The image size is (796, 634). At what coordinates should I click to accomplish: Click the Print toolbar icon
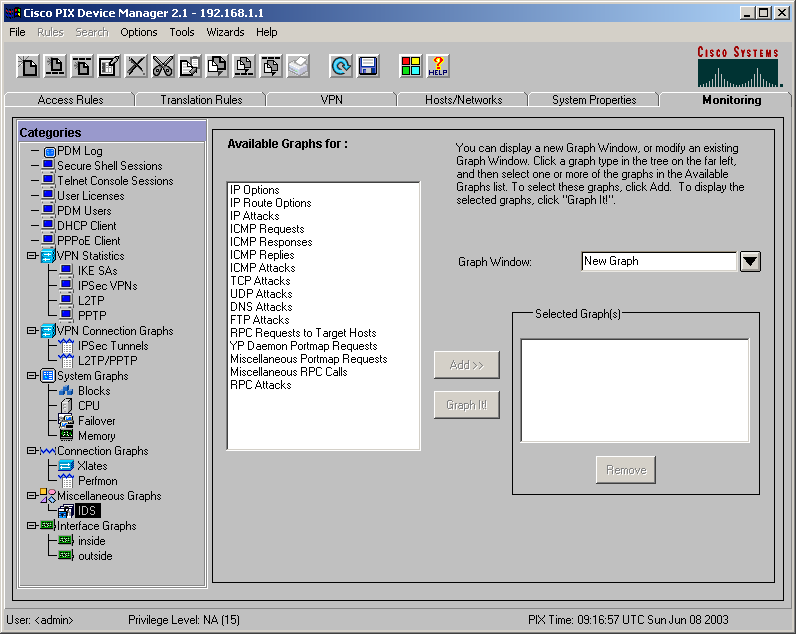[298, 66]
